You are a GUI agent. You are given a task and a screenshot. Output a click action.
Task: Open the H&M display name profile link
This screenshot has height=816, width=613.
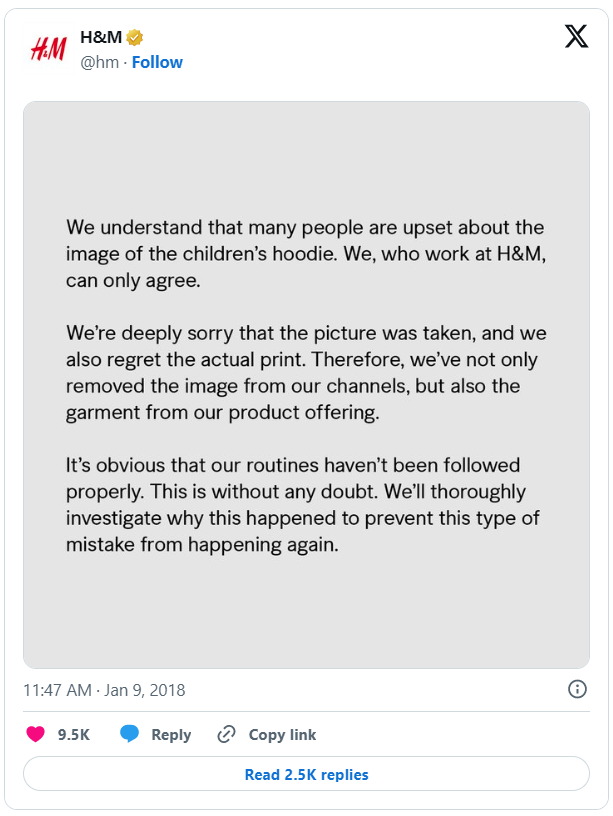(100, 38)
